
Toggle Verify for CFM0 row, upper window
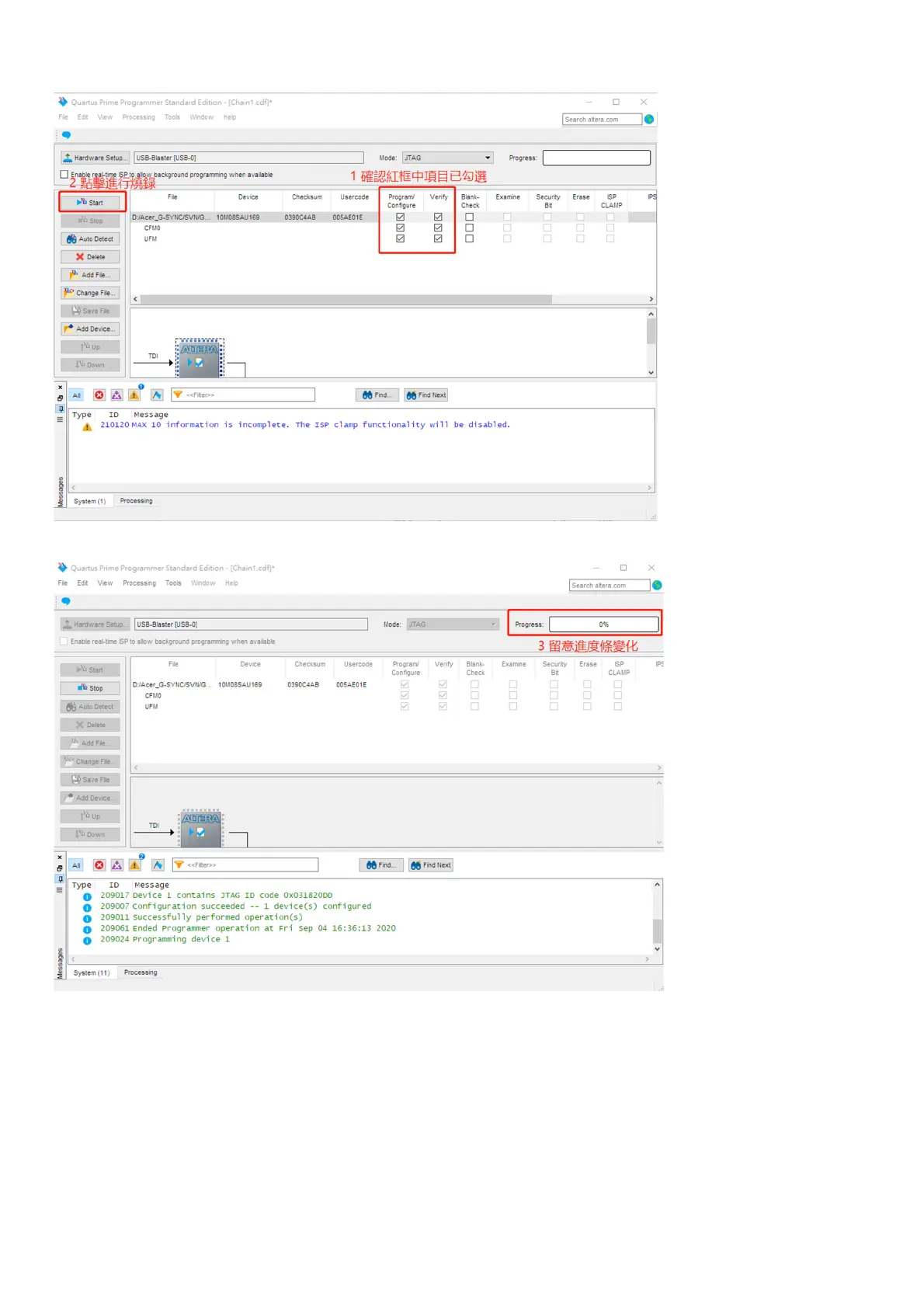(x=438, y=228)
